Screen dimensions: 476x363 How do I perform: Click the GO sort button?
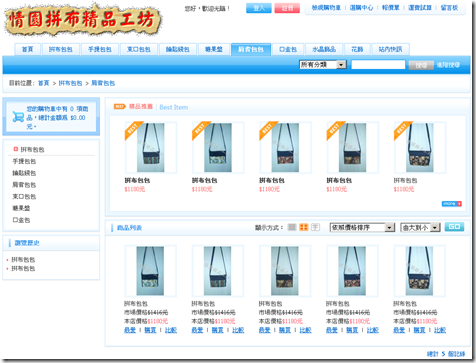pos(454,227)
